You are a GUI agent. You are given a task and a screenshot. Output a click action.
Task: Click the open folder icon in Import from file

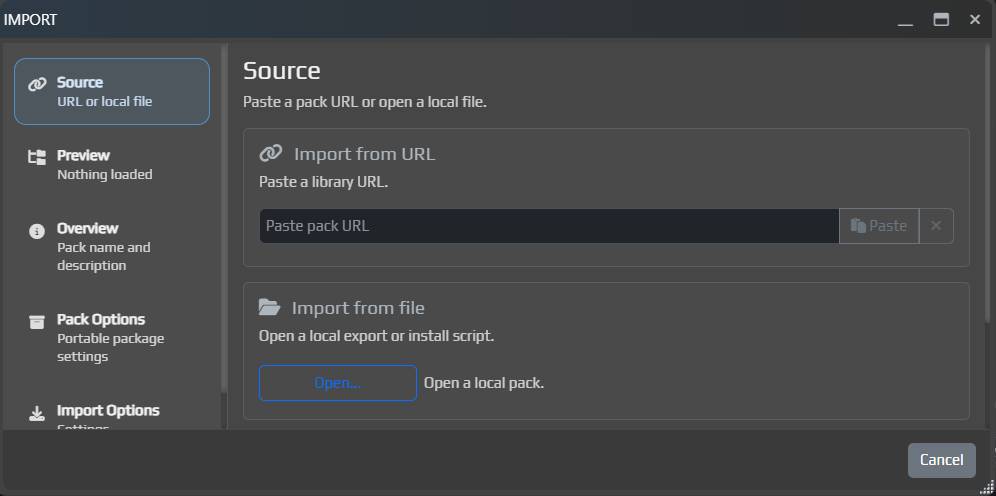(x=269, y=308)
